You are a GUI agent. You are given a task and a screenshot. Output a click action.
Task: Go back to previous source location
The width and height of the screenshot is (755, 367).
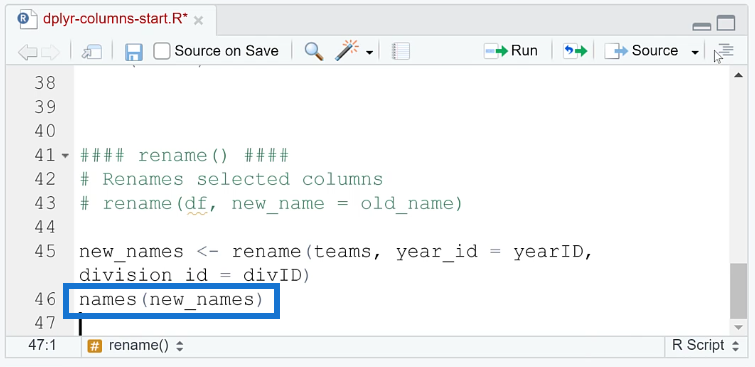pos(27,52)
